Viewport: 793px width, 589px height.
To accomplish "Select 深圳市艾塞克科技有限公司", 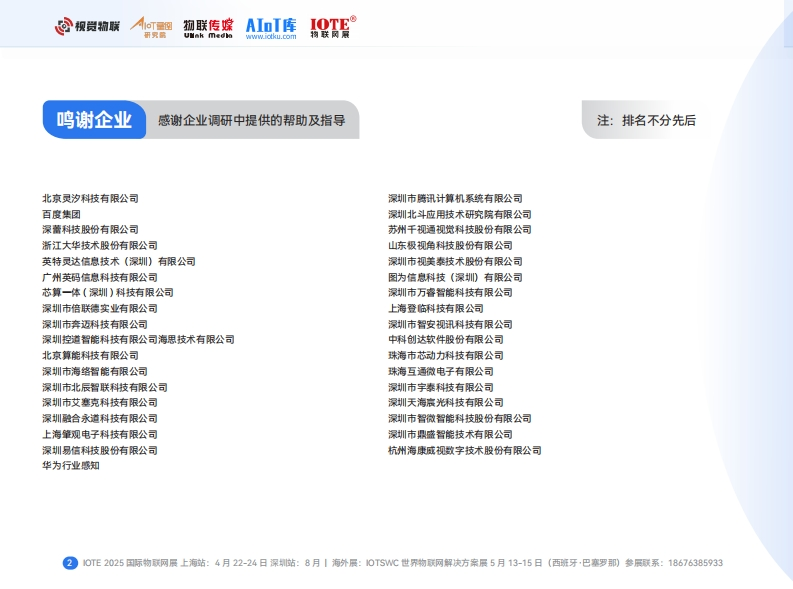I will point(100,403).
